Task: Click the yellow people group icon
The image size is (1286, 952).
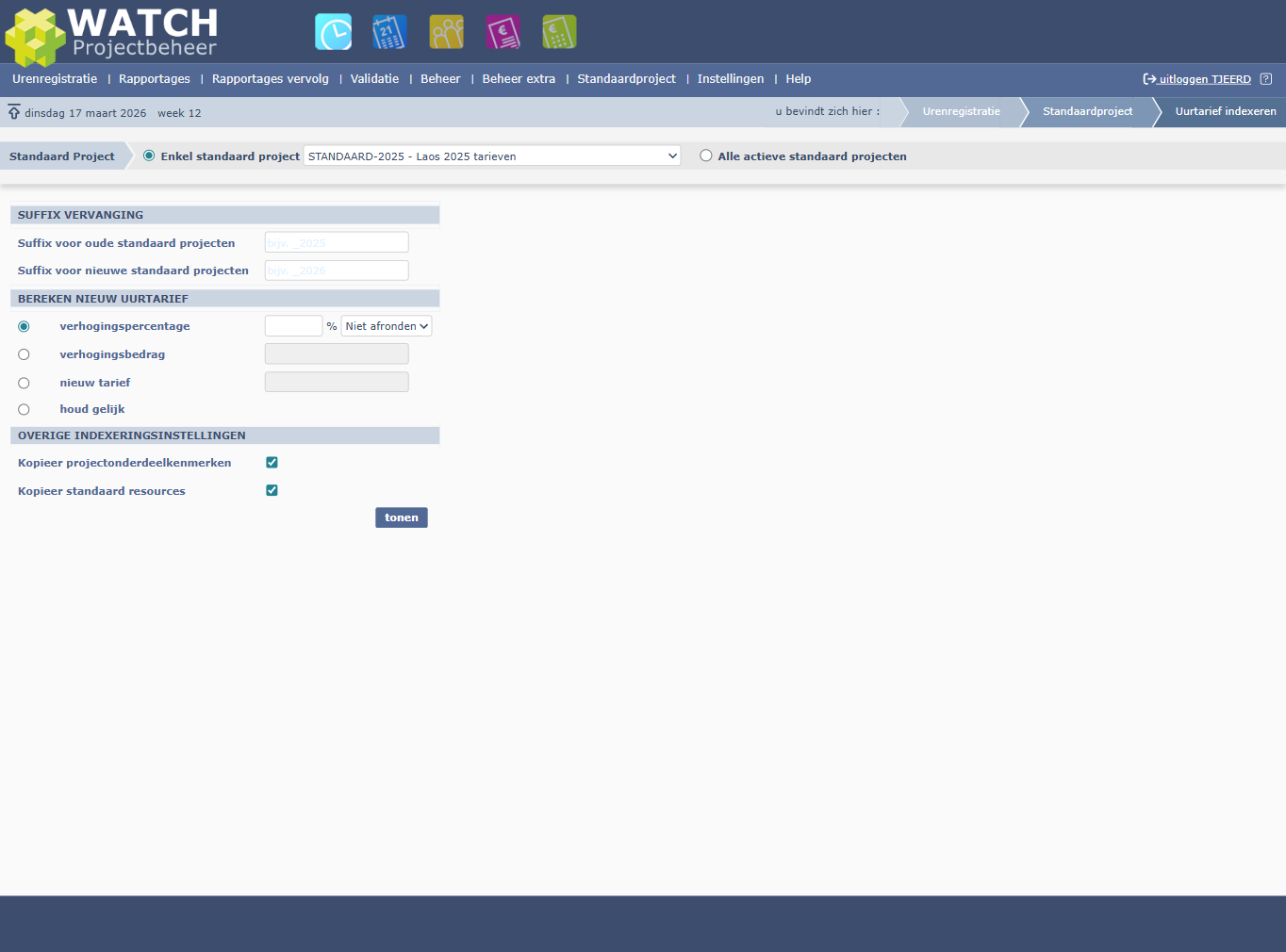Action: pos(446,32)
